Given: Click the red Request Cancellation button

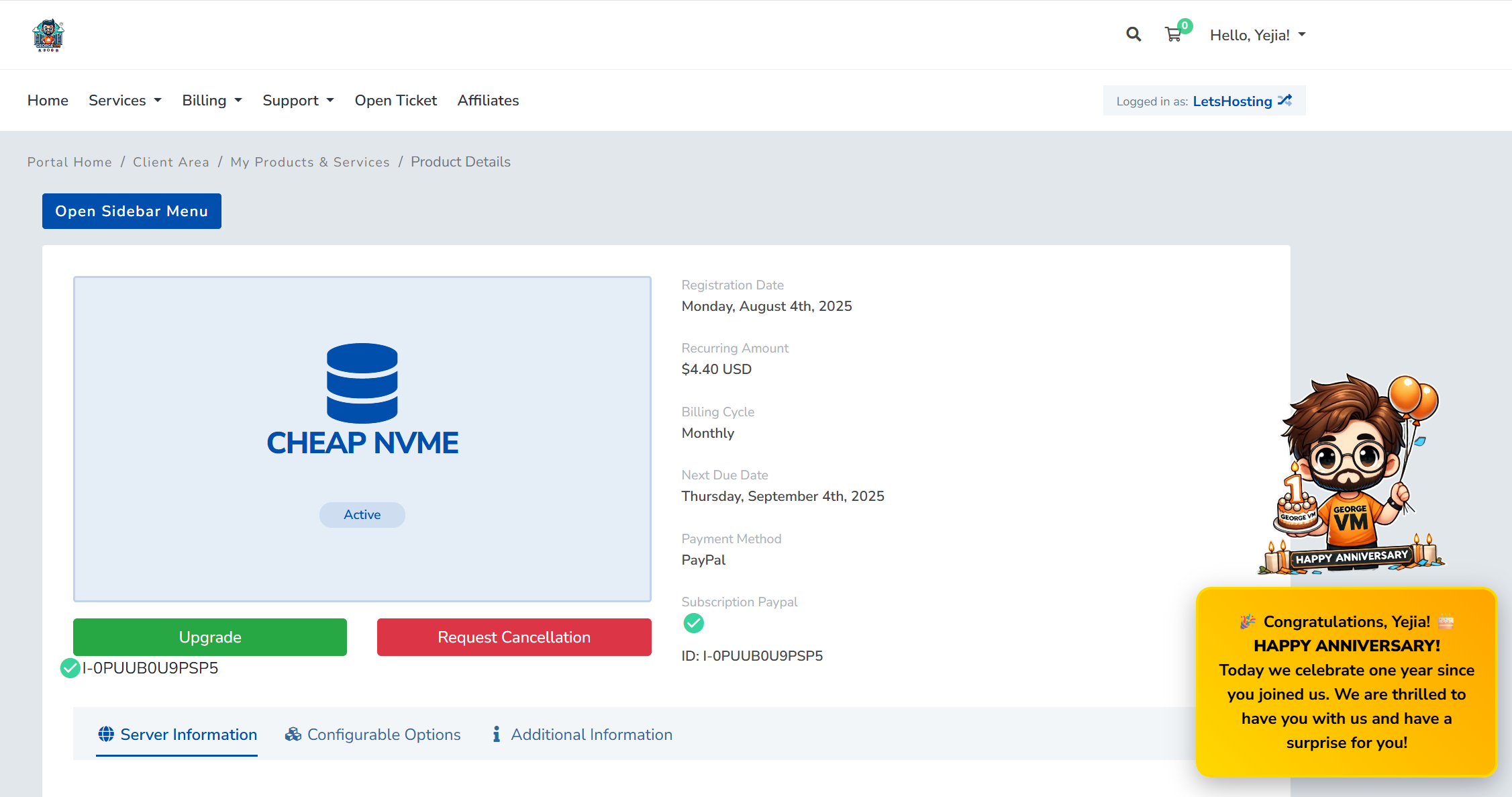Looking at the screenshot, I should pos(514,637).
